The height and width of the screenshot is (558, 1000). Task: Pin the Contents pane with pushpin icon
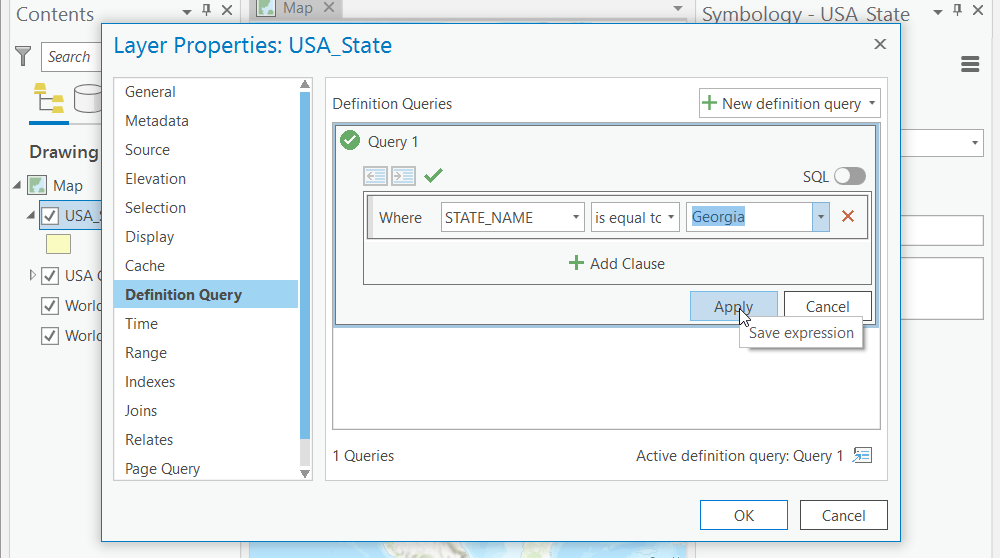pyautogui.click(x=207, y=10)
